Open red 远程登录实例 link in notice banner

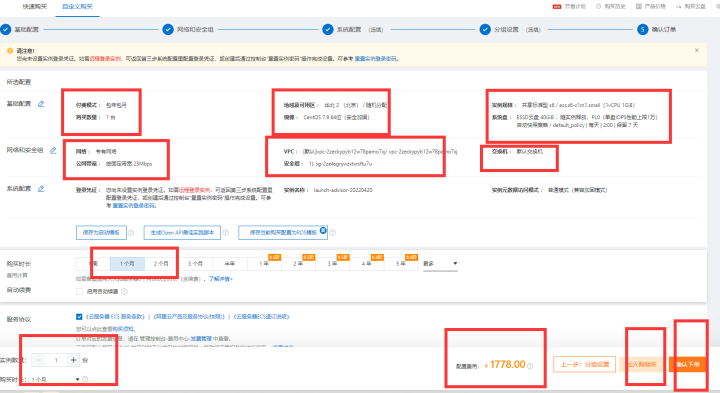pyautogui.click(x=105, y=59)
